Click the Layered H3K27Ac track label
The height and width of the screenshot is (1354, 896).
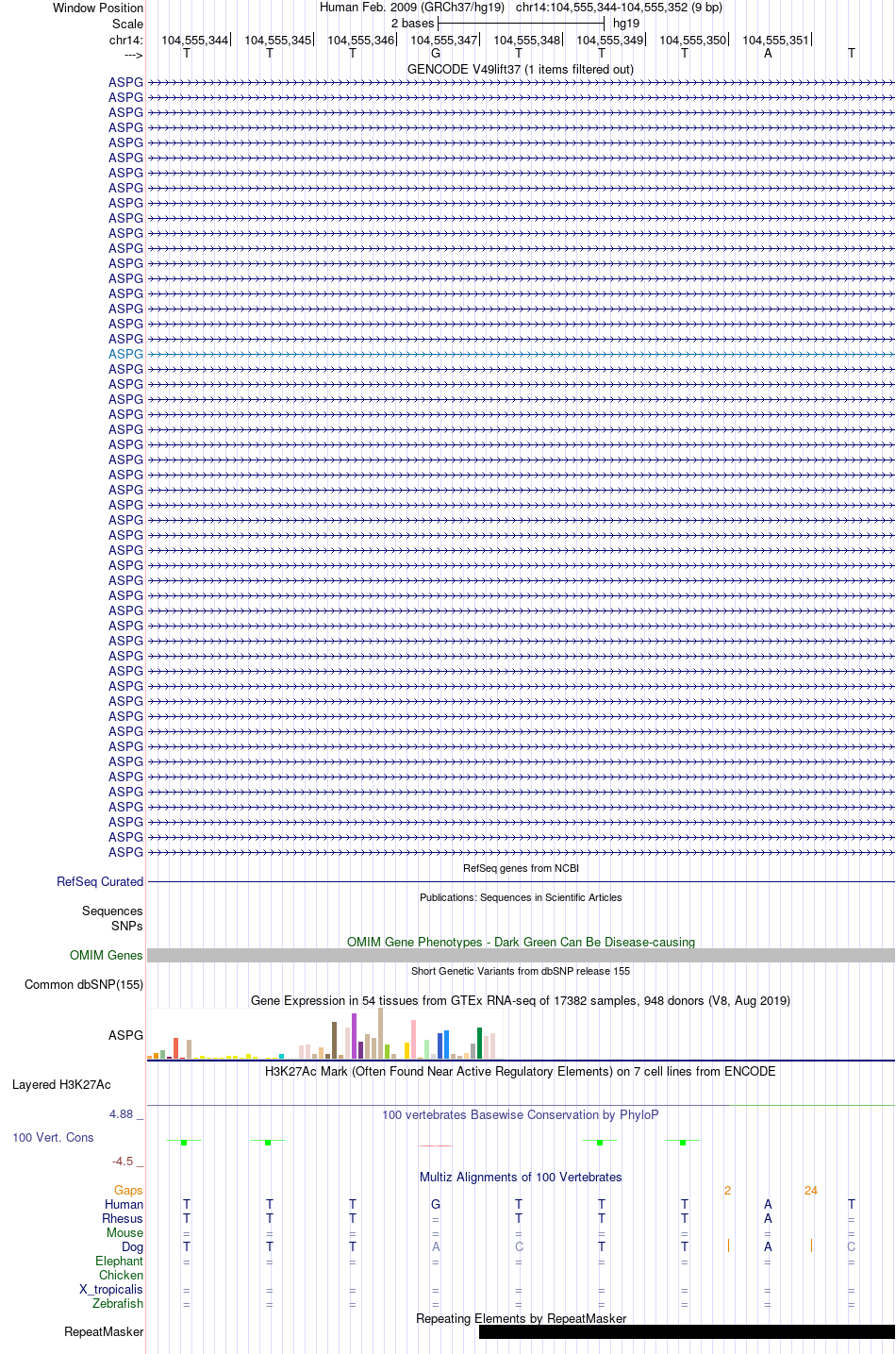coord(61,1084)
